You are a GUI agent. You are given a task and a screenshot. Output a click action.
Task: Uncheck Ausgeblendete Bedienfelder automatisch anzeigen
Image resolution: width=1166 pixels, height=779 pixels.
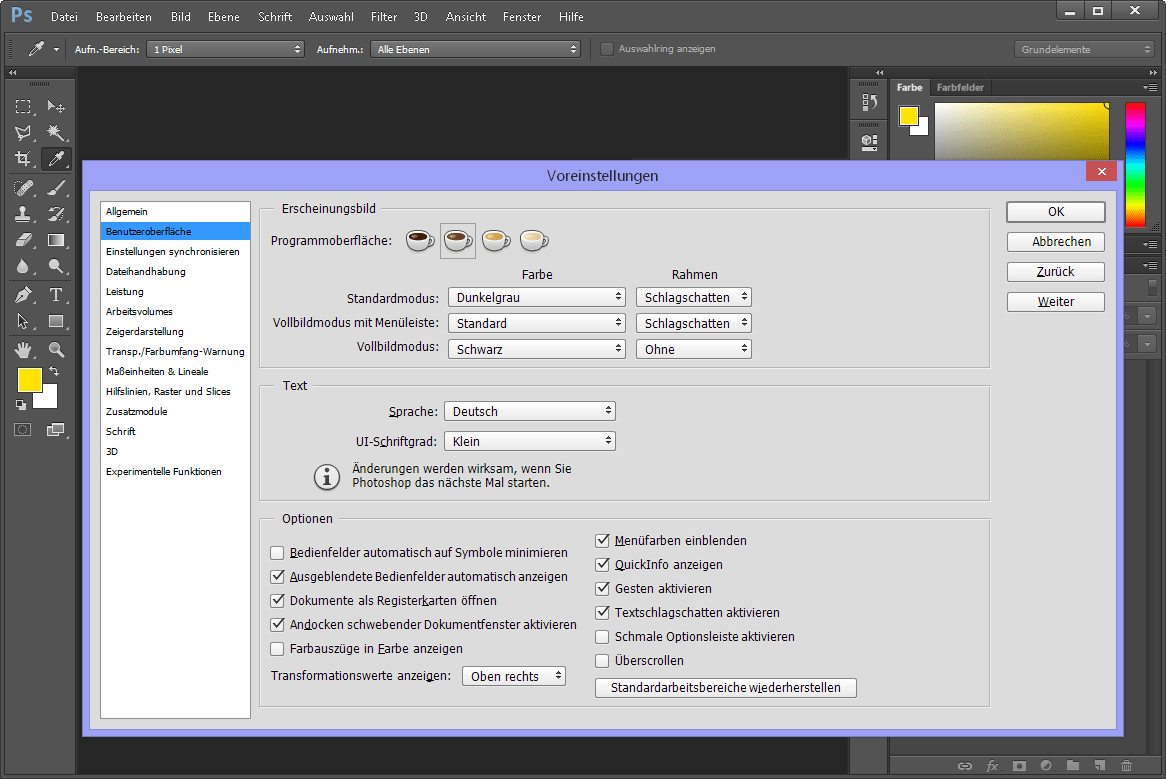277,577
